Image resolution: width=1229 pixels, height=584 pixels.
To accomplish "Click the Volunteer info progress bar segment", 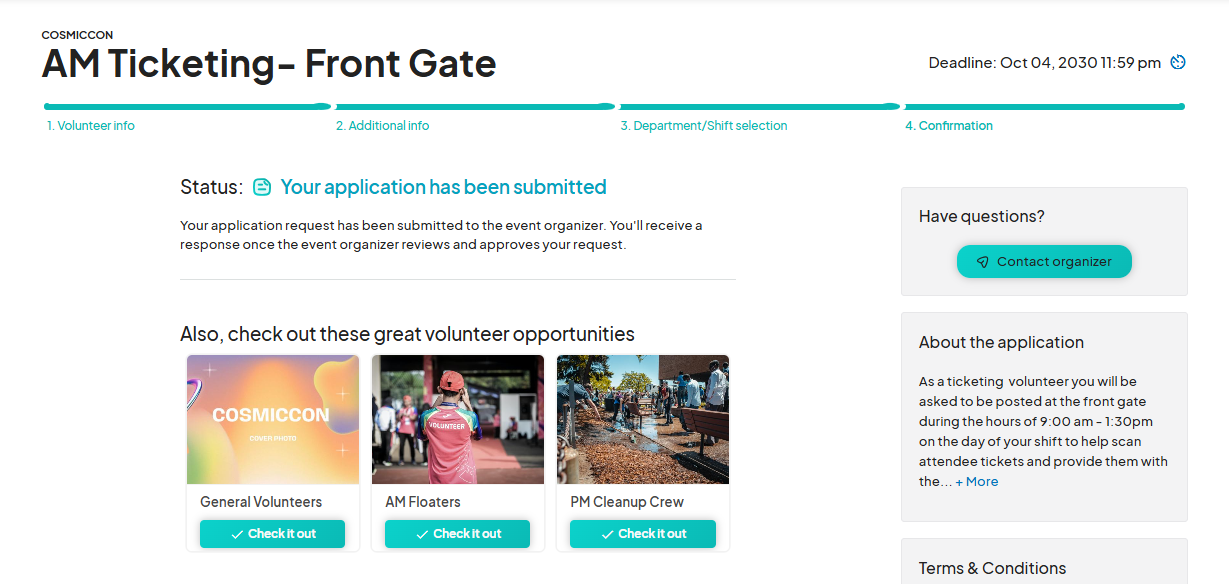I will [187, 106].
